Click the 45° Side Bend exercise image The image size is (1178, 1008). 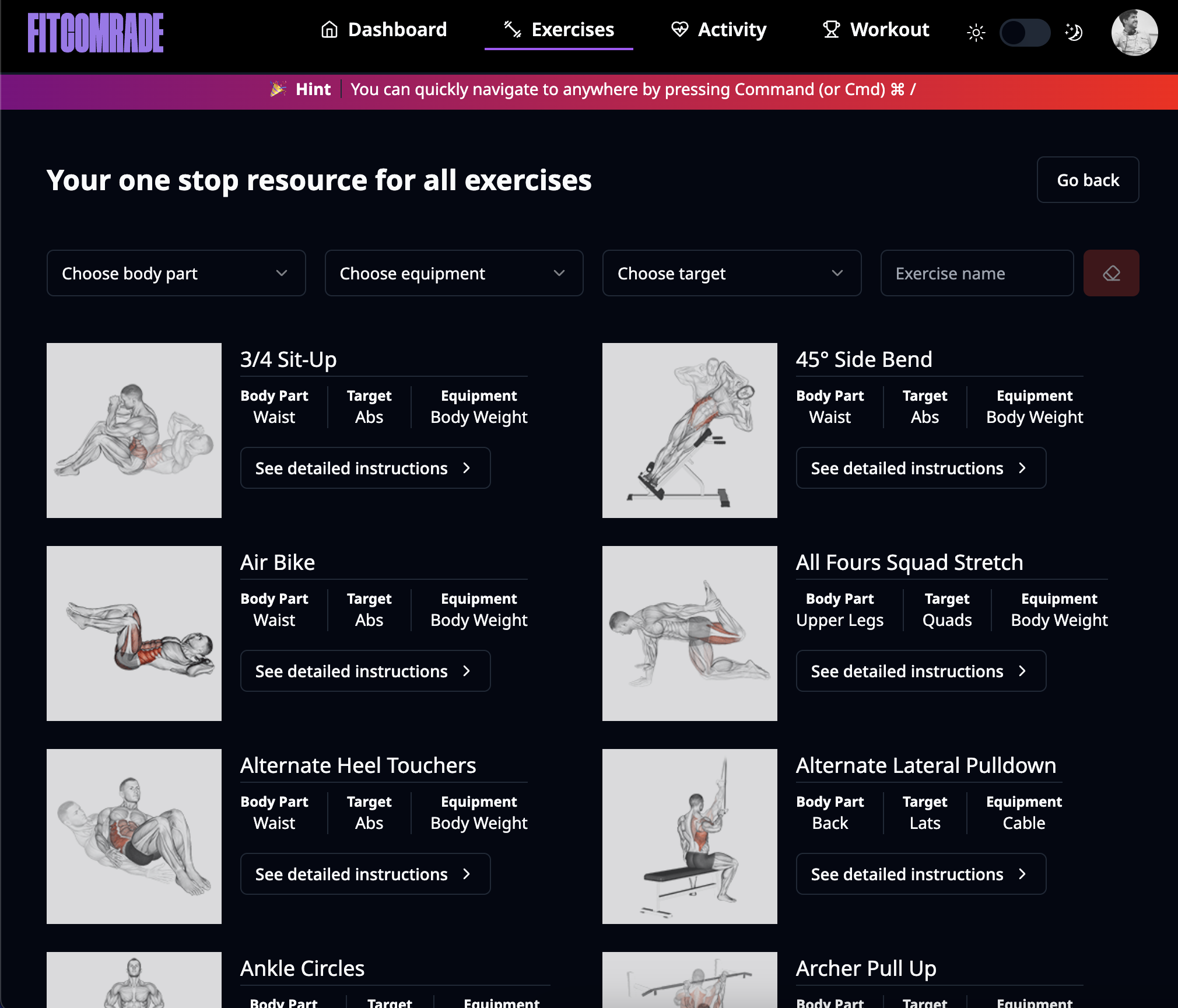point(690,430)
